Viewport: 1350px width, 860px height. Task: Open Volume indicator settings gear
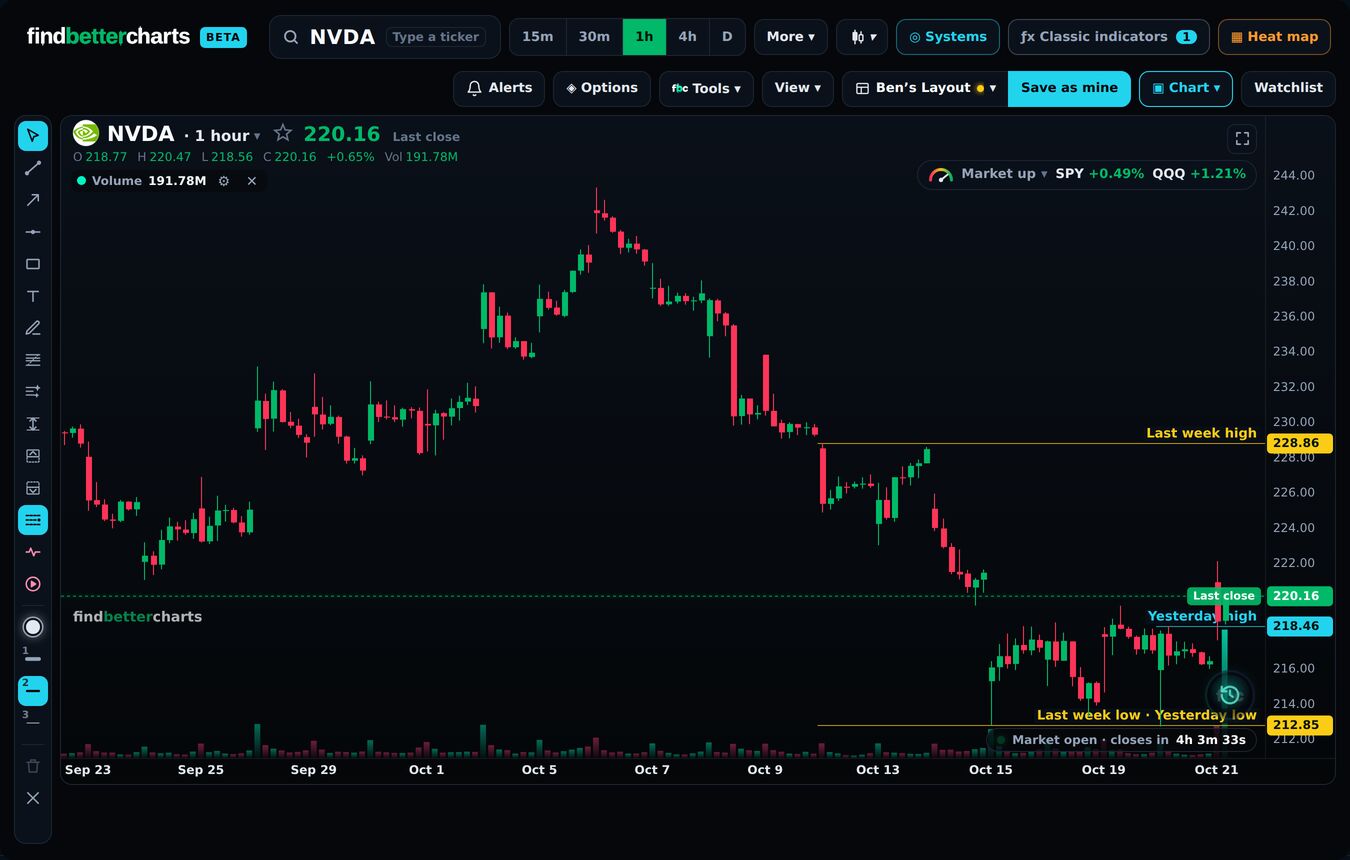(x=224, y=181)
